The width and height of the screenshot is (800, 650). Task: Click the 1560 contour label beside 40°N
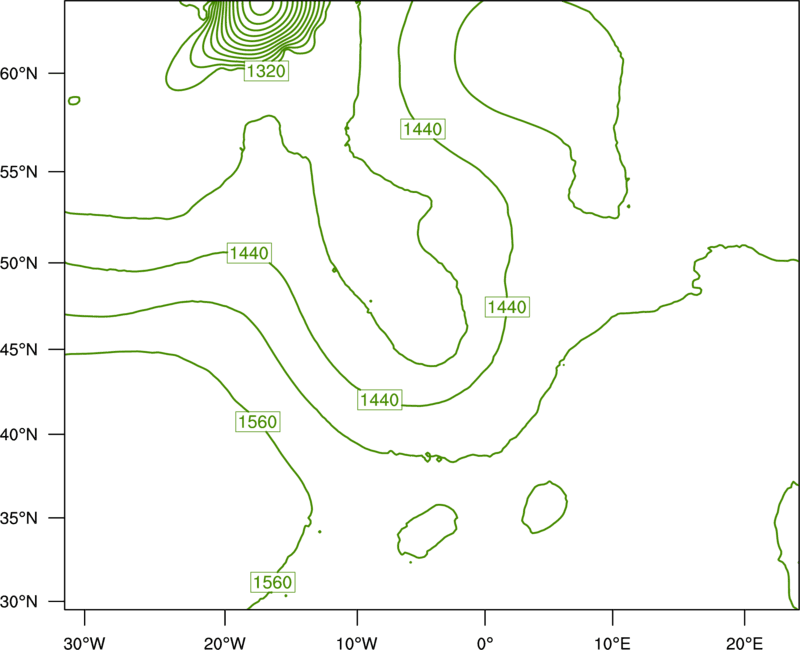pos(258,421)
